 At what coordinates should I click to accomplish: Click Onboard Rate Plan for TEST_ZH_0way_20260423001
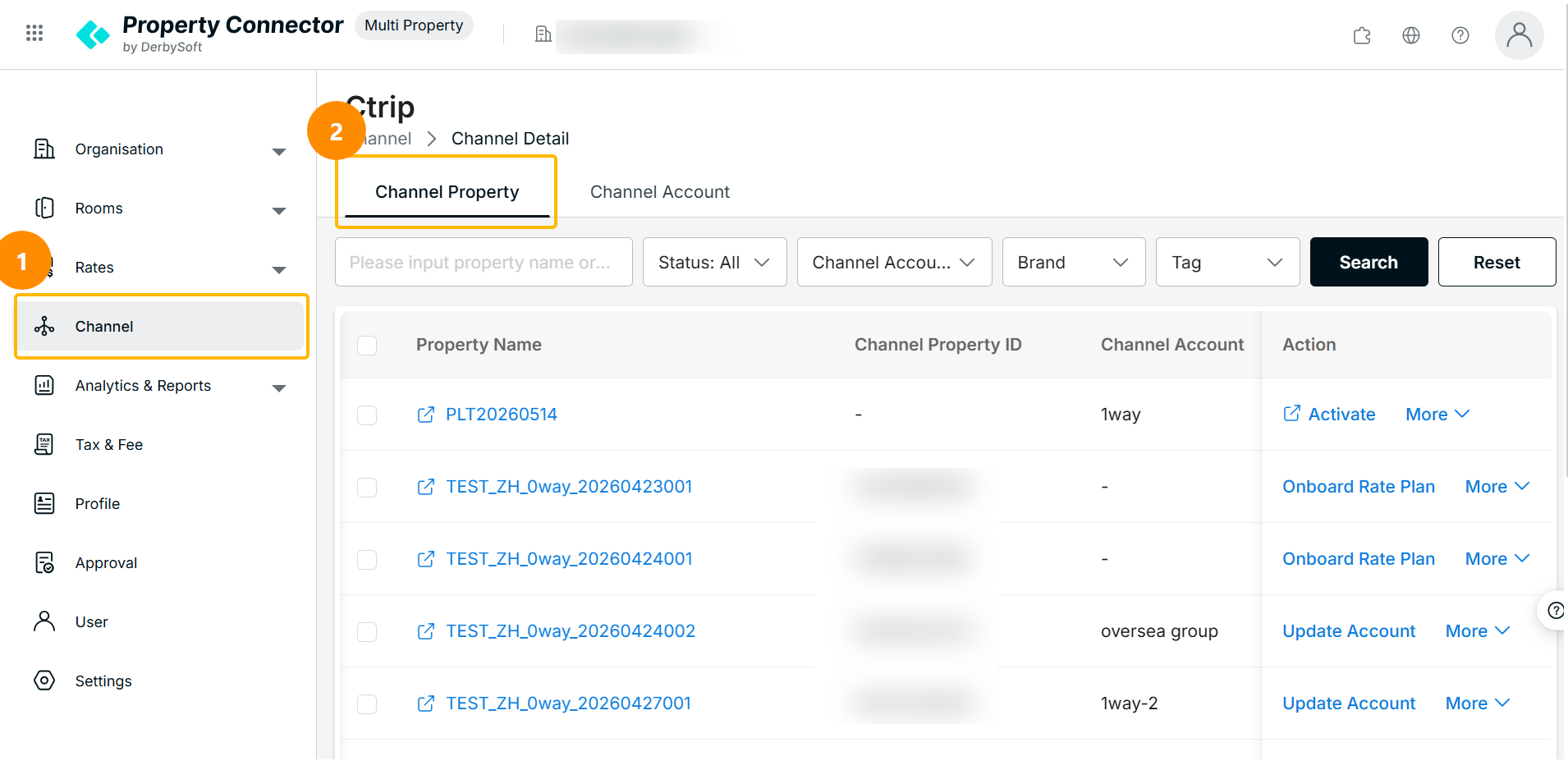point(1359,487)
